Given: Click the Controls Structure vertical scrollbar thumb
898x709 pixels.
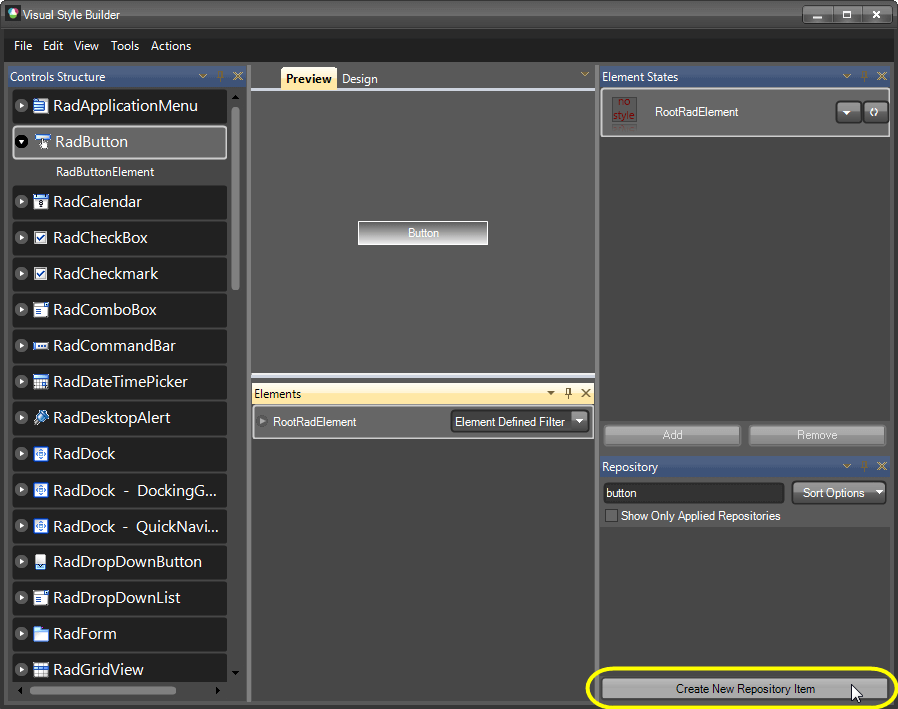Looking at the screenshot, I should 235,199.
